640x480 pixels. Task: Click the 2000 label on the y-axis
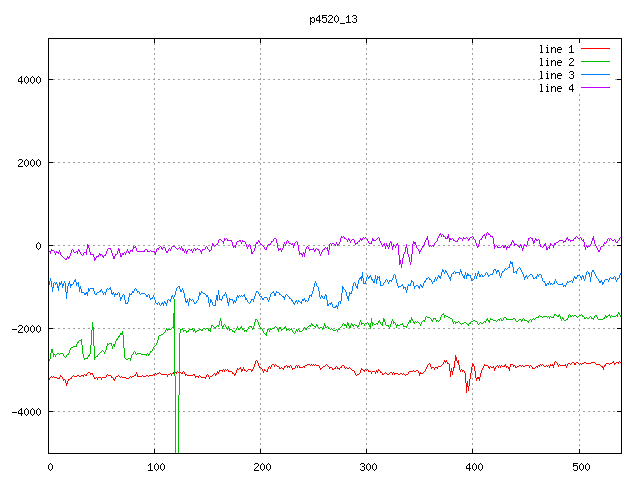tap(27, 163)
